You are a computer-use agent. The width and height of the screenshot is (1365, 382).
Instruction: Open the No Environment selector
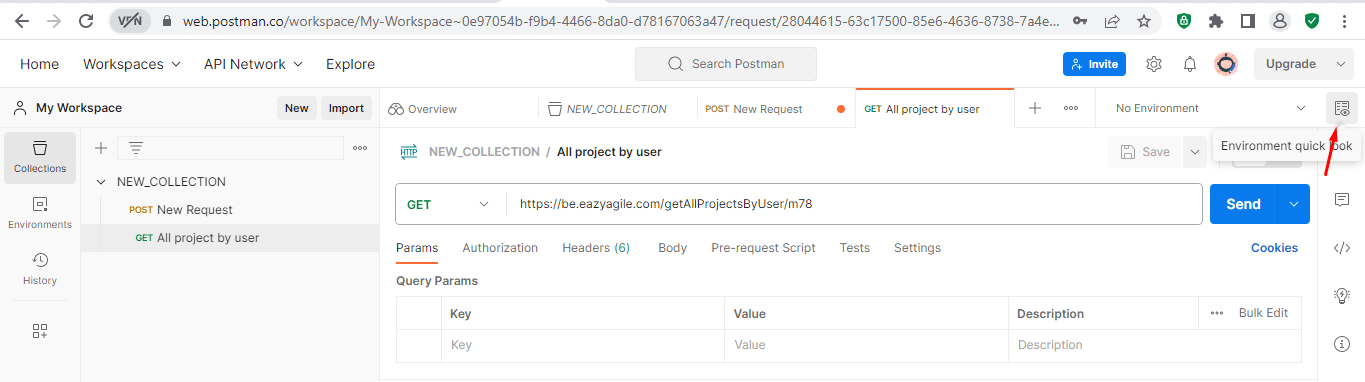pyautogui.click(x=1210, y=108)
